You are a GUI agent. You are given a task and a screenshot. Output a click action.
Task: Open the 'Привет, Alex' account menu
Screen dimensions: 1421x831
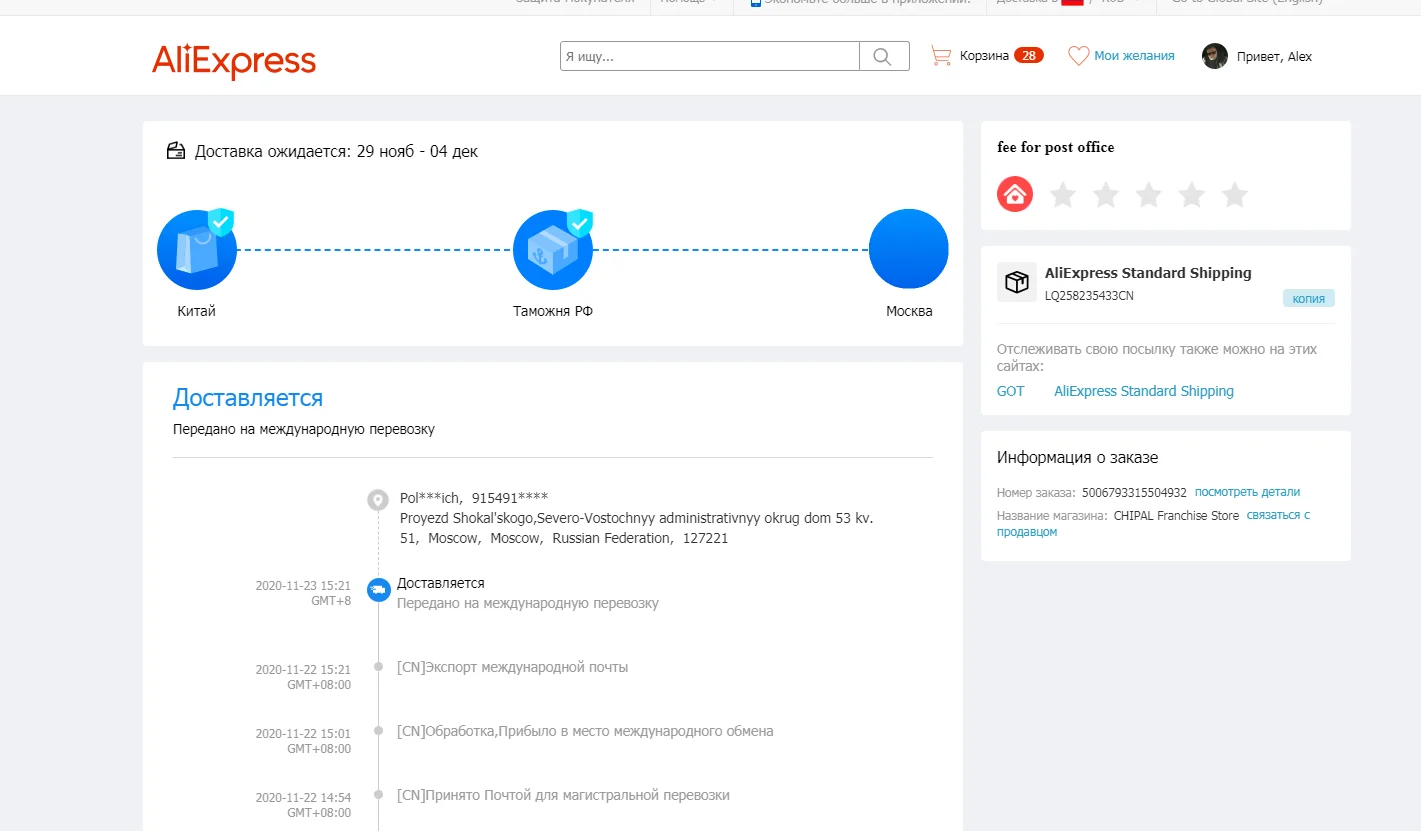click(1274, 57)
